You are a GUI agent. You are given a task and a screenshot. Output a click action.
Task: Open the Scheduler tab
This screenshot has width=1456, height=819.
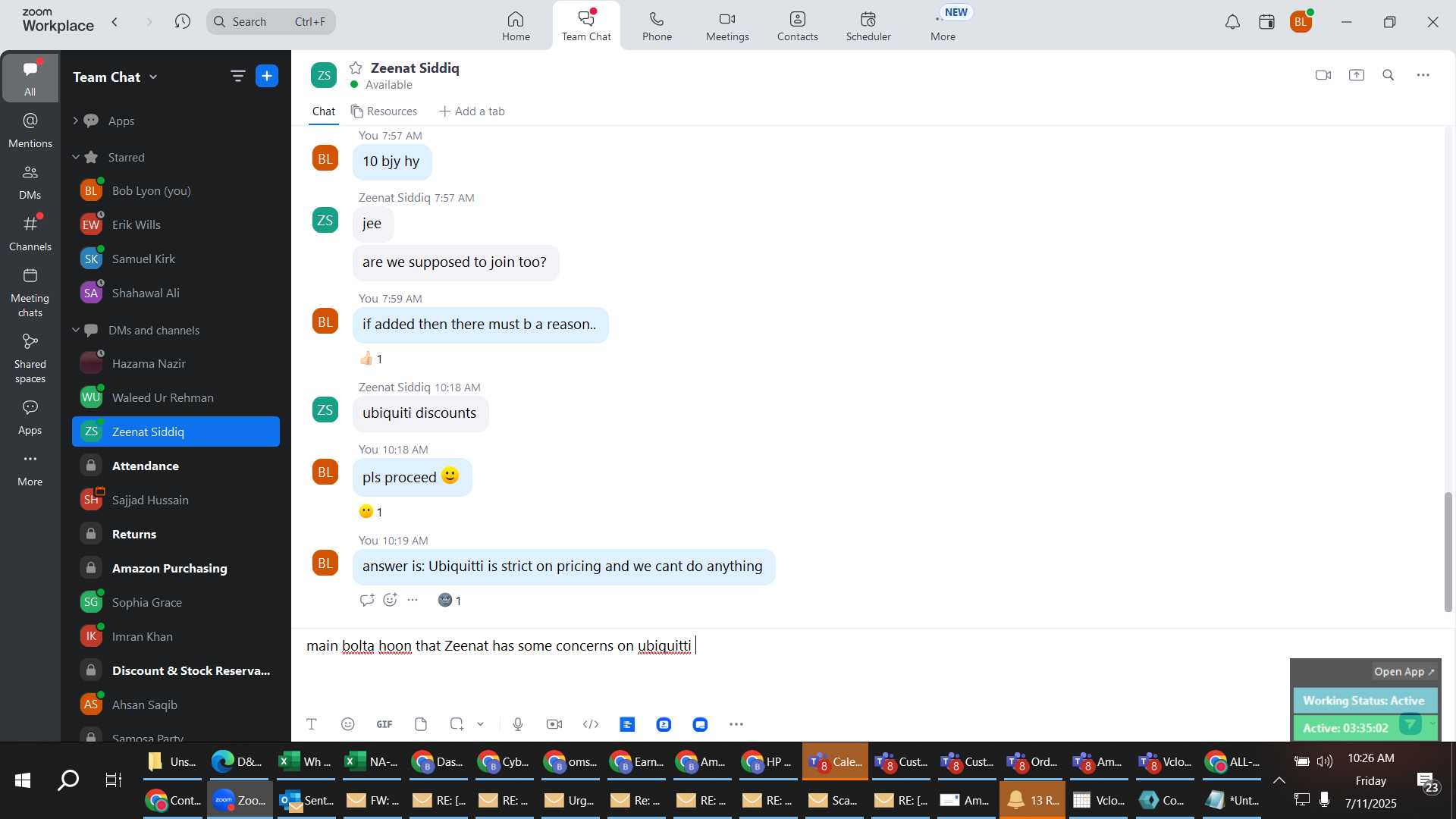click(868, 26)
